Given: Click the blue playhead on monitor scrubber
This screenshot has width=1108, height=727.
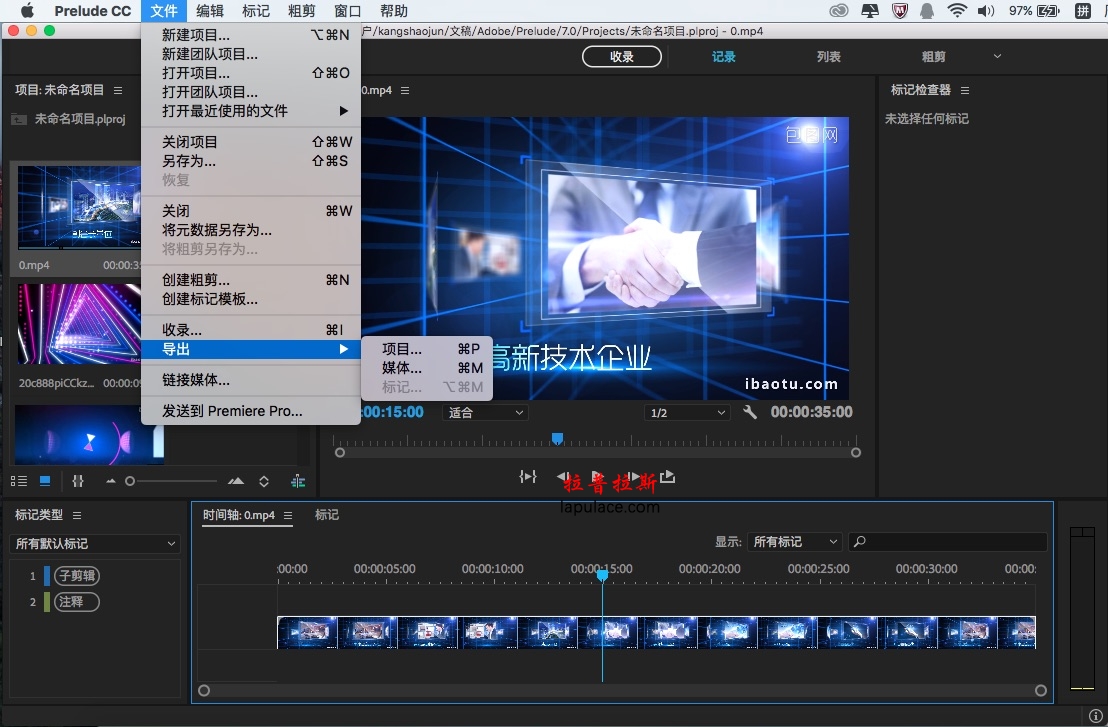Looking at the screenshot, I should [x=558, y=439].
